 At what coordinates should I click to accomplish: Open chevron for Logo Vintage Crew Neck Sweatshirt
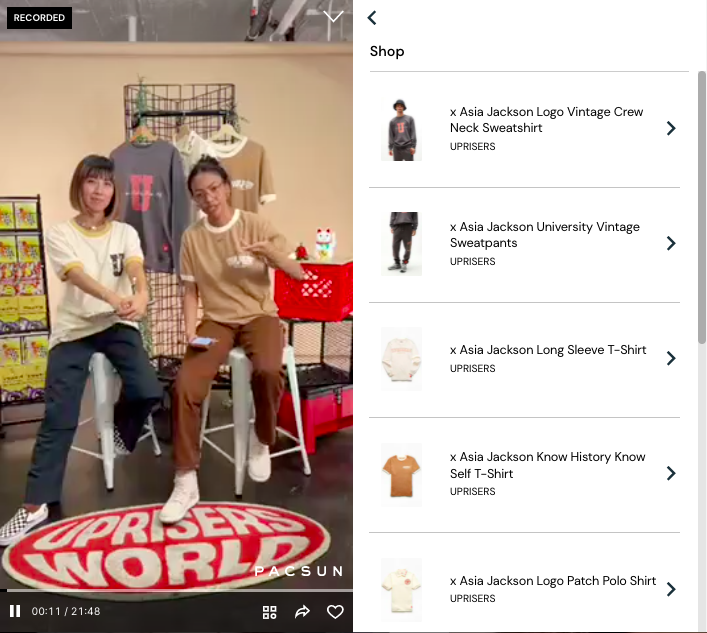click(671, 128)
